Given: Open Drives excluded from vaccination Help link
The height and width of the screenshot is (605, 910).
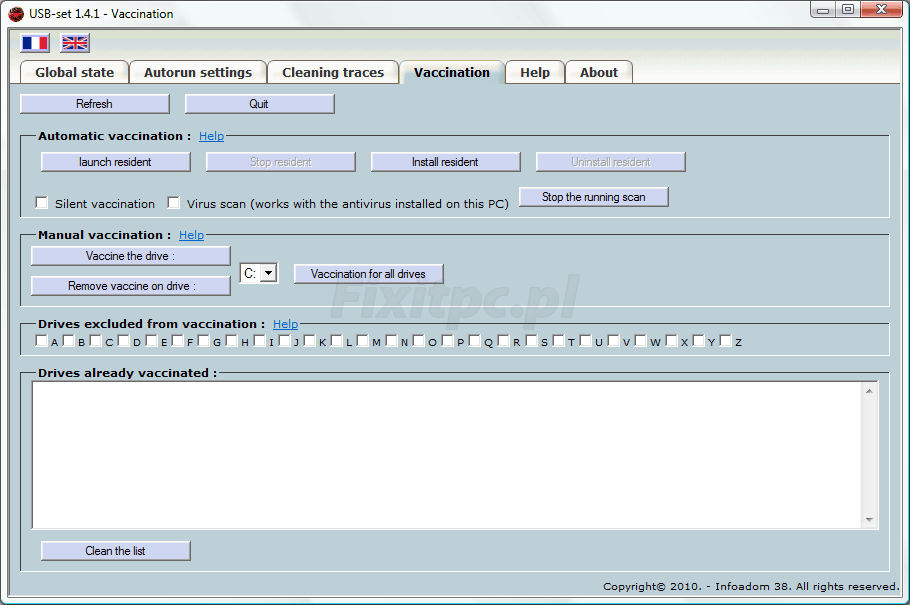Looking at the screenshot, I should (286, 324).
